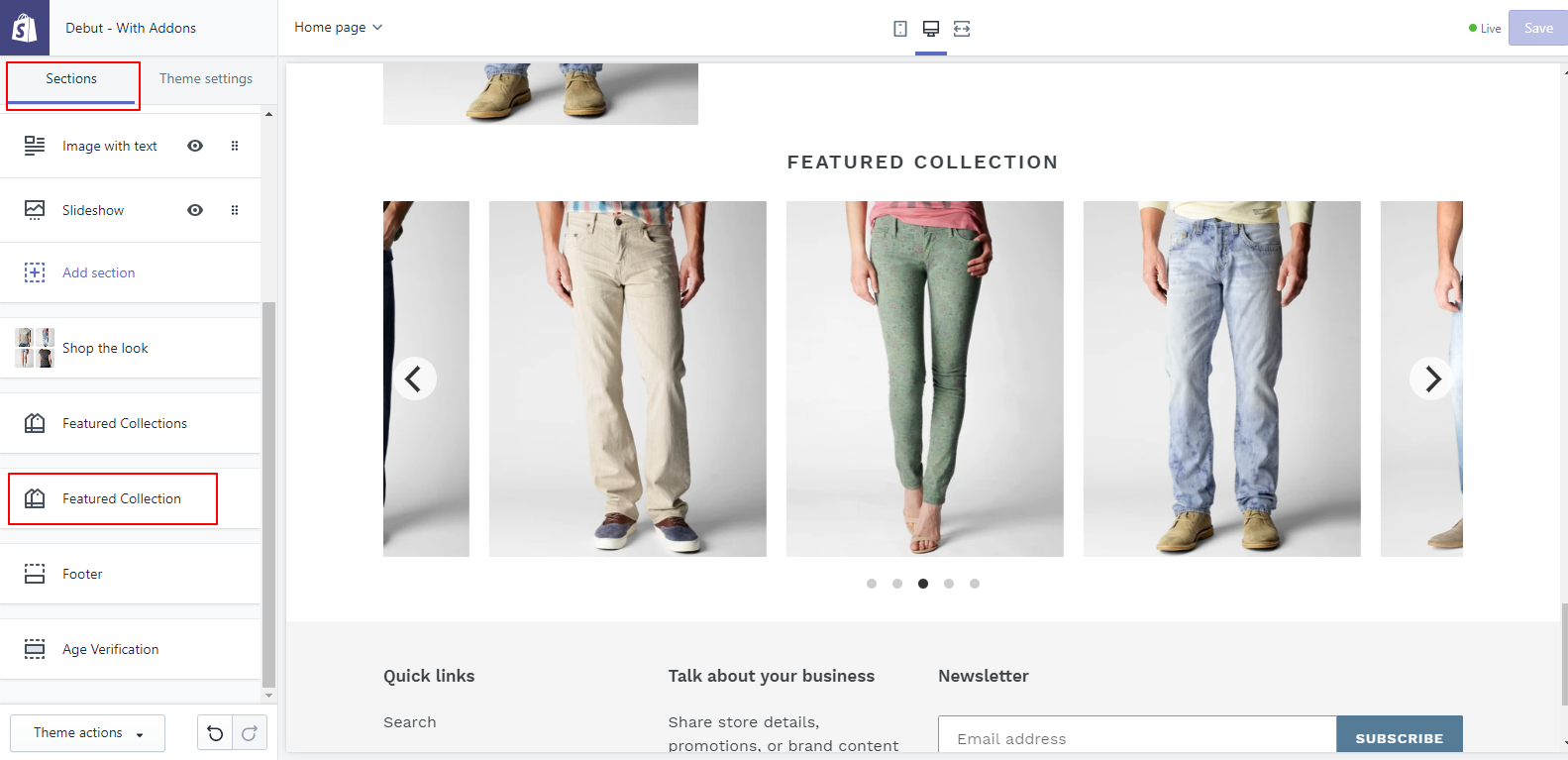
Task: Click the sidebar scroll up arrow
Action: (268, 114)
